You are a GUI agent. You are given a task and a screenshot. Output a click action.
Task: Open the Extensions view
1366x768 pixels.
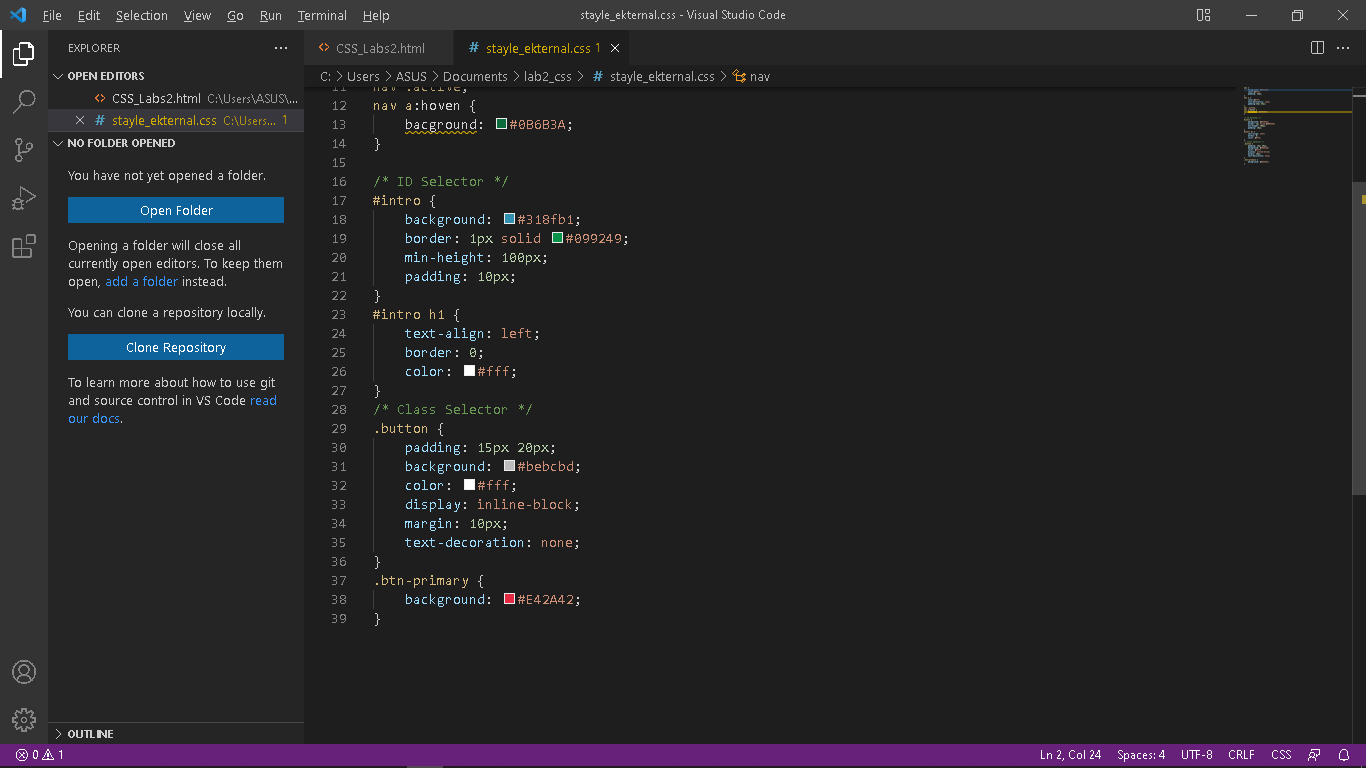pyautogui.click(x=24, y=246)
